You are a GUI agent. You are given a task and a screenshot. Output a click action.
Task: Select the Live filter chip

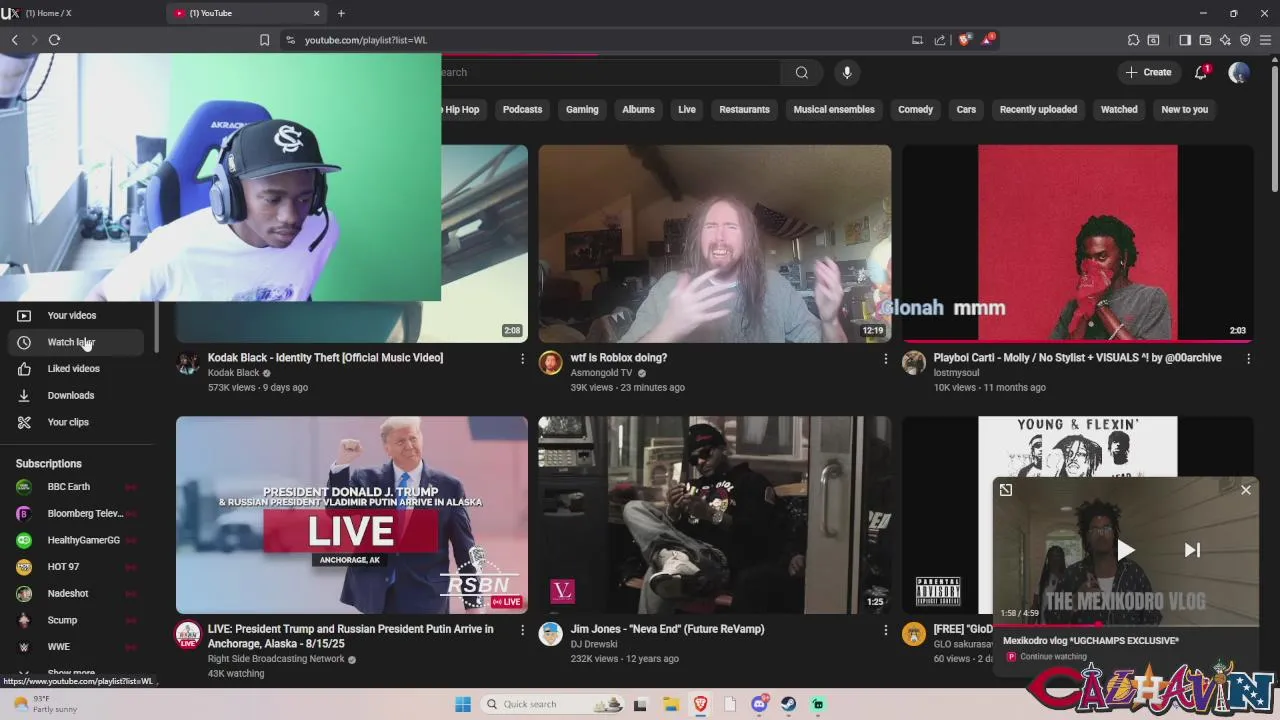click(687, 110)
